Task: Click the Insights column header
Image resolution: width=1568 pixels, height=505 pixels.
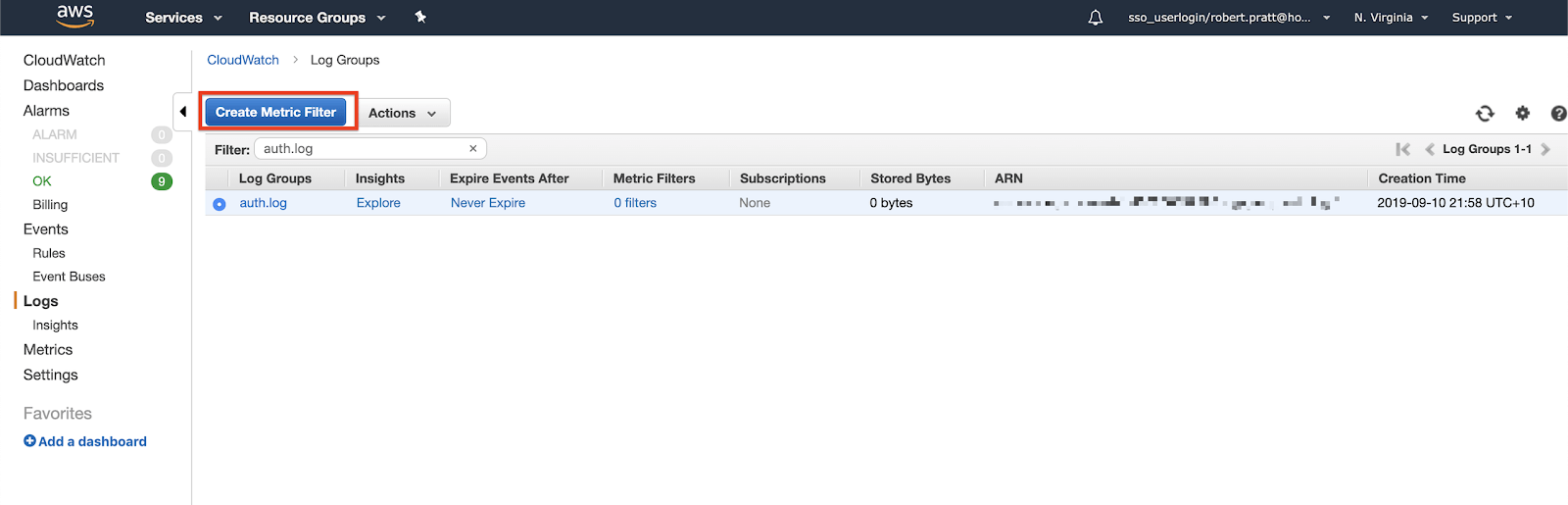Action: pyautogui.click(x=380, y=178)
